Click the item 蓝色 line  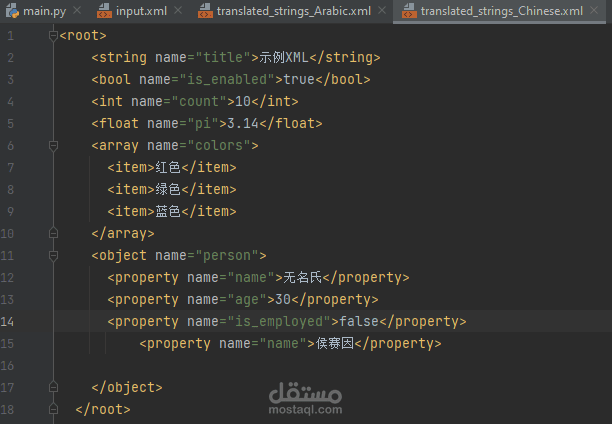click(172, 212)
